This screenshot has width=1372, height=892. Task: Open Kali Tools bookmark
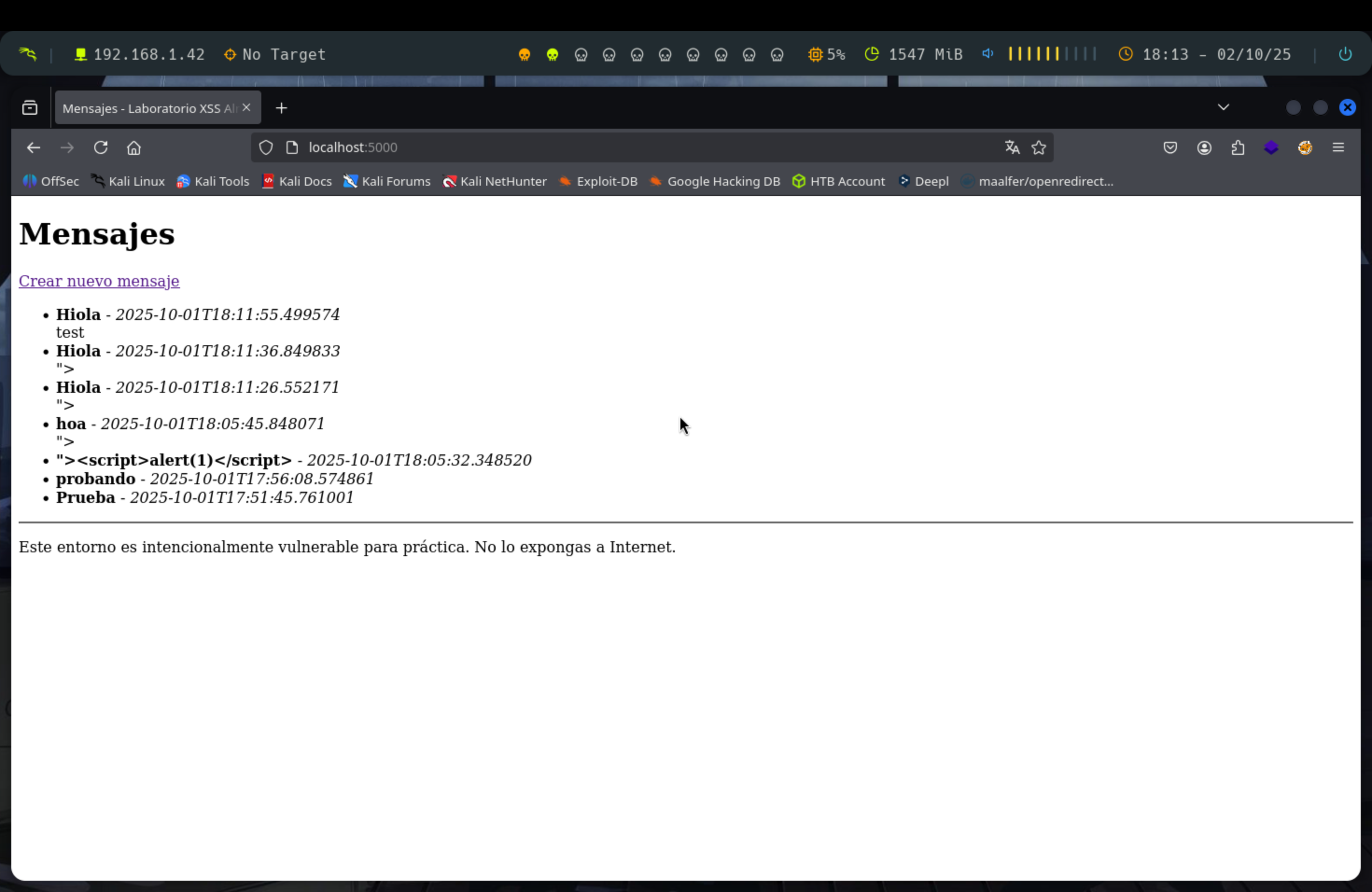(x=213, y=181)
